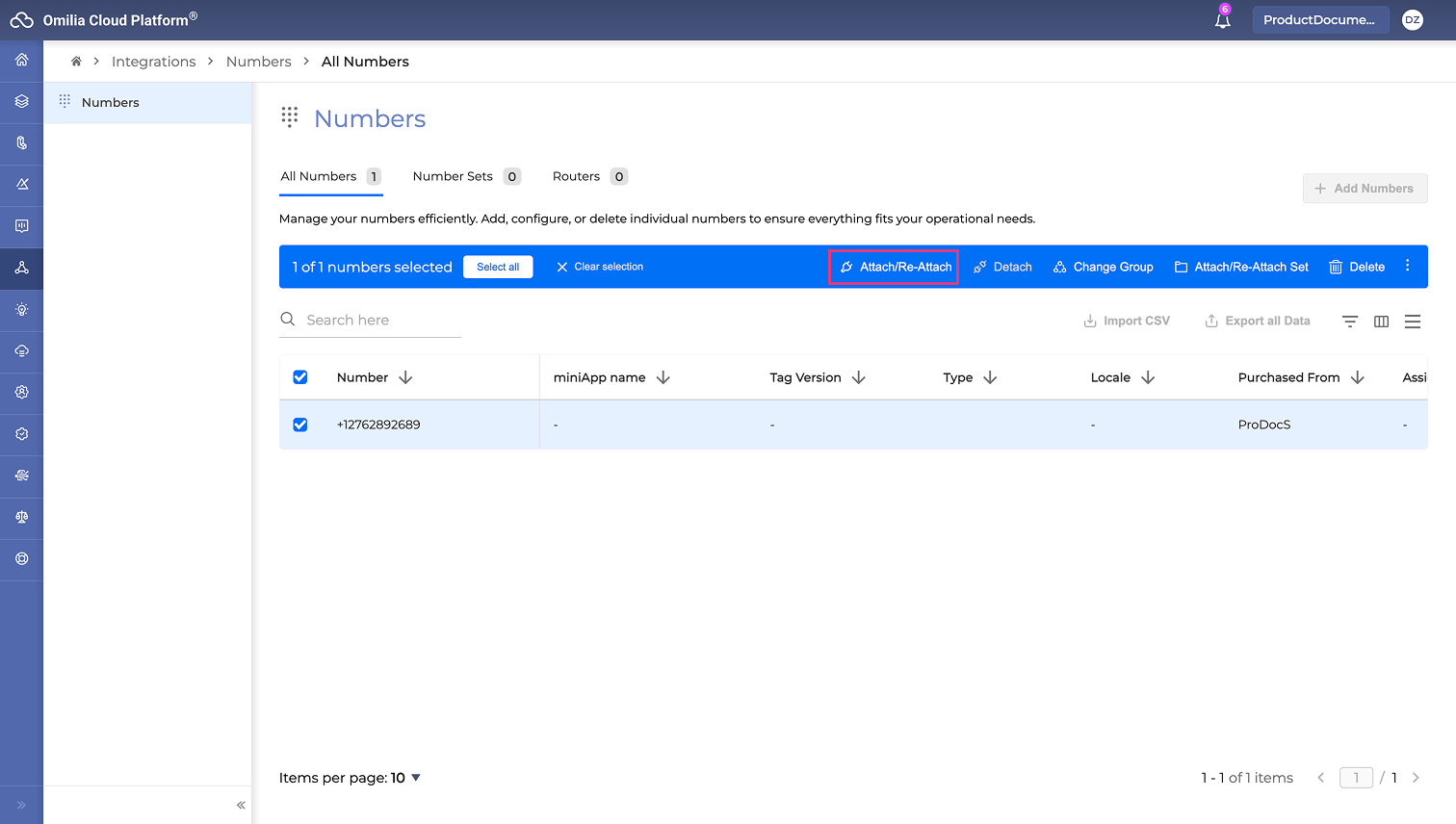Sort by miniApp name column arrow

[663, 377]
